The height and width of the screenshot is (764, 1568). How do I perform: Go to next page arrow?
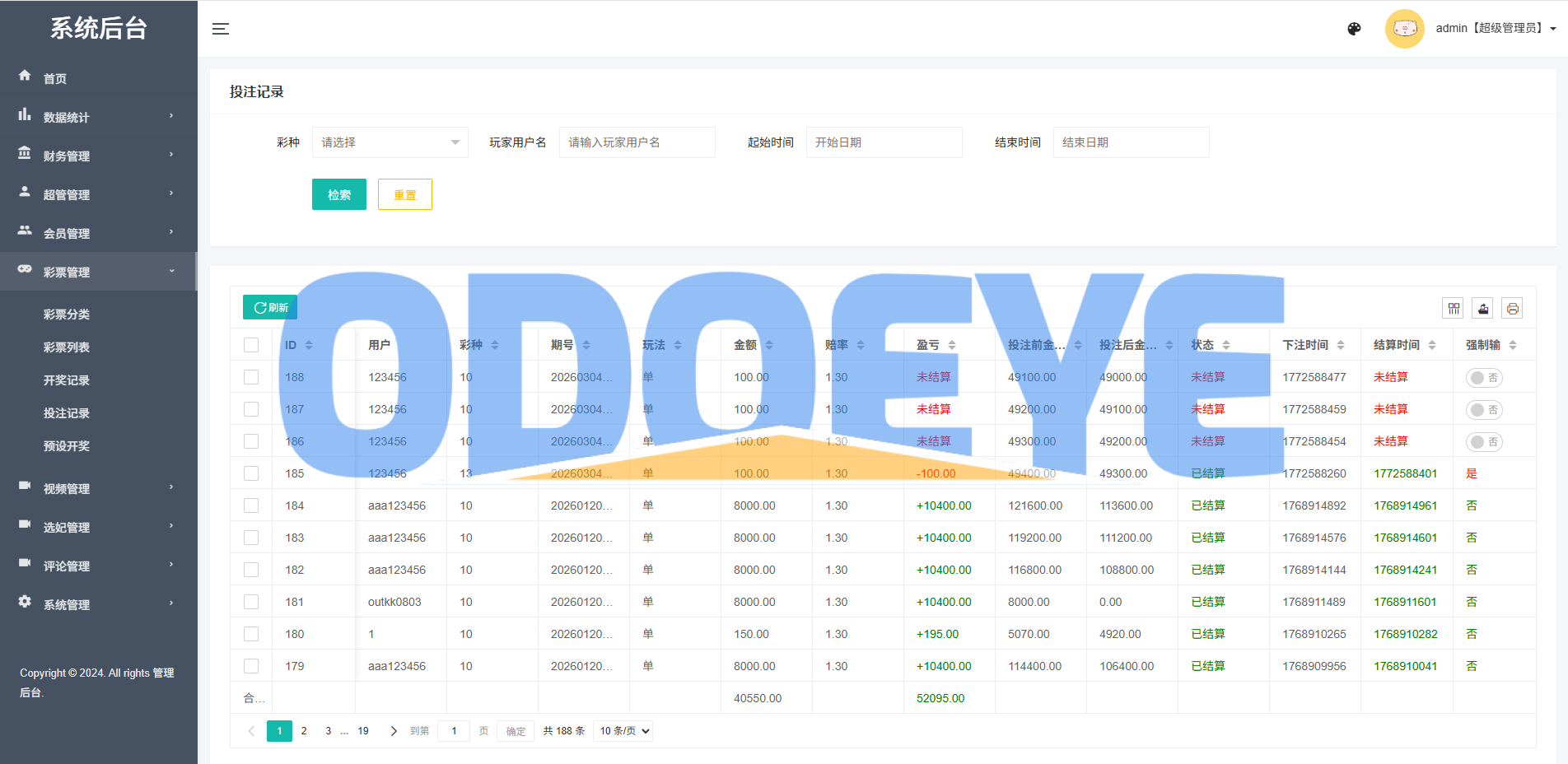(x=394, y=731)
